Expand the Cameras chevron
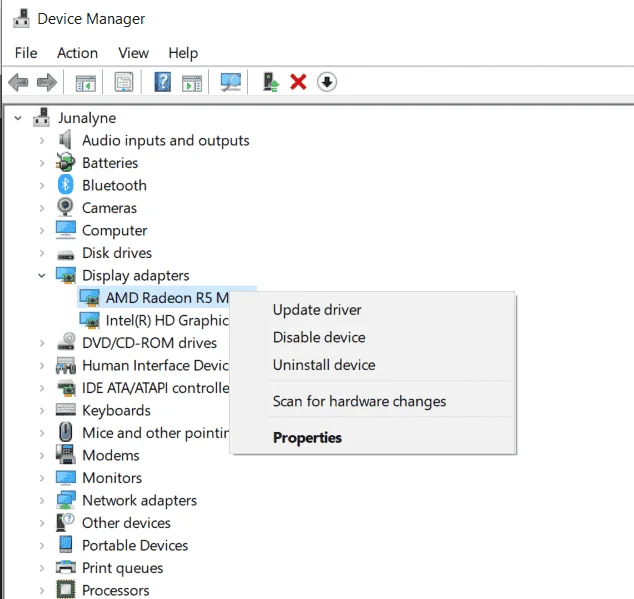This screenshot has height=599, width=634. (42, 208)
